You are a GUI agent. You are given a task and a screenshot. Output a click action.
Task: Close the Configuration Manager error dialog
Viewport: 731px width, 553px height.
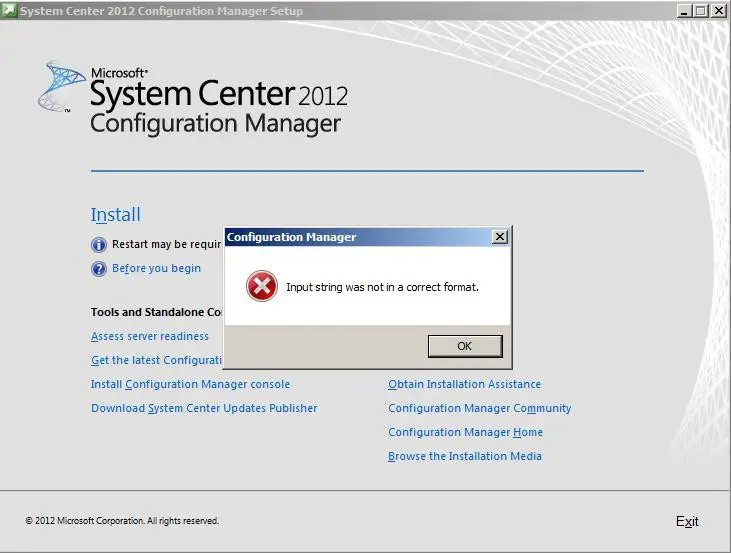pos(500,237)
